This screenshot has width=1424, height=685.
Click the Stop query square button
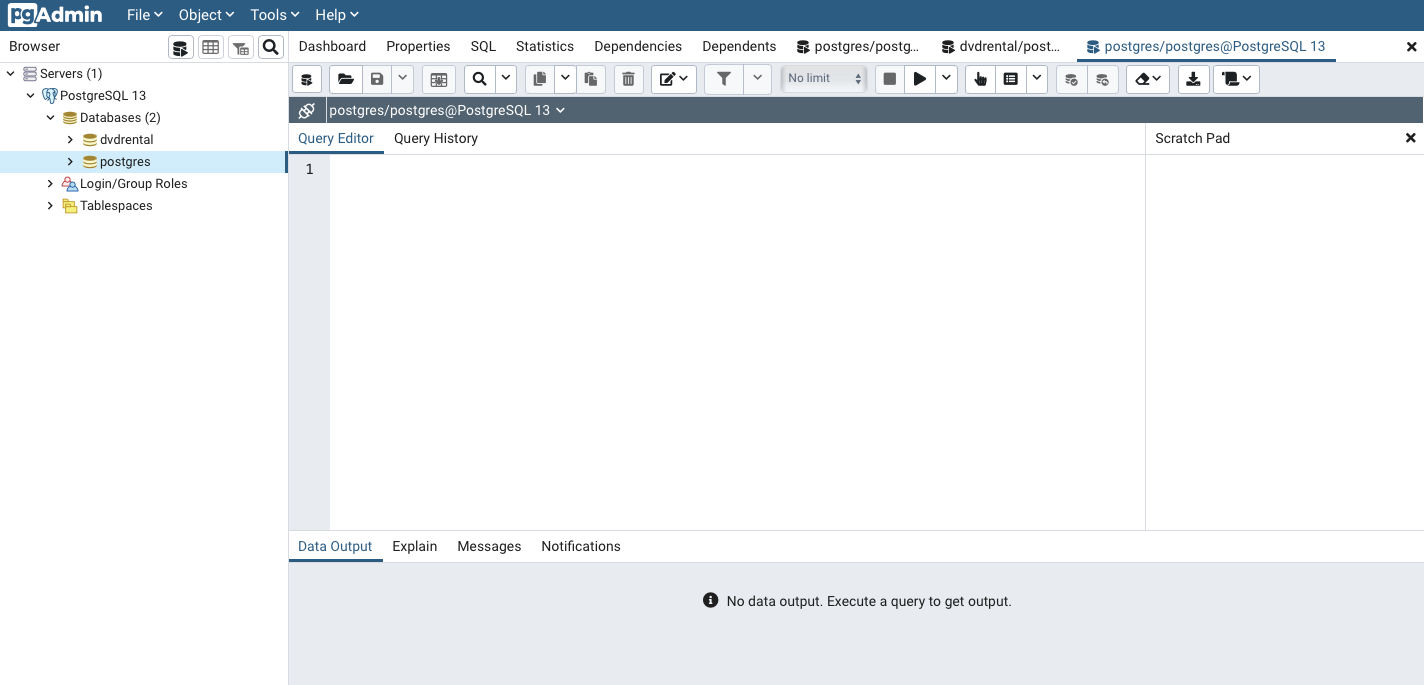click(890, 79)
